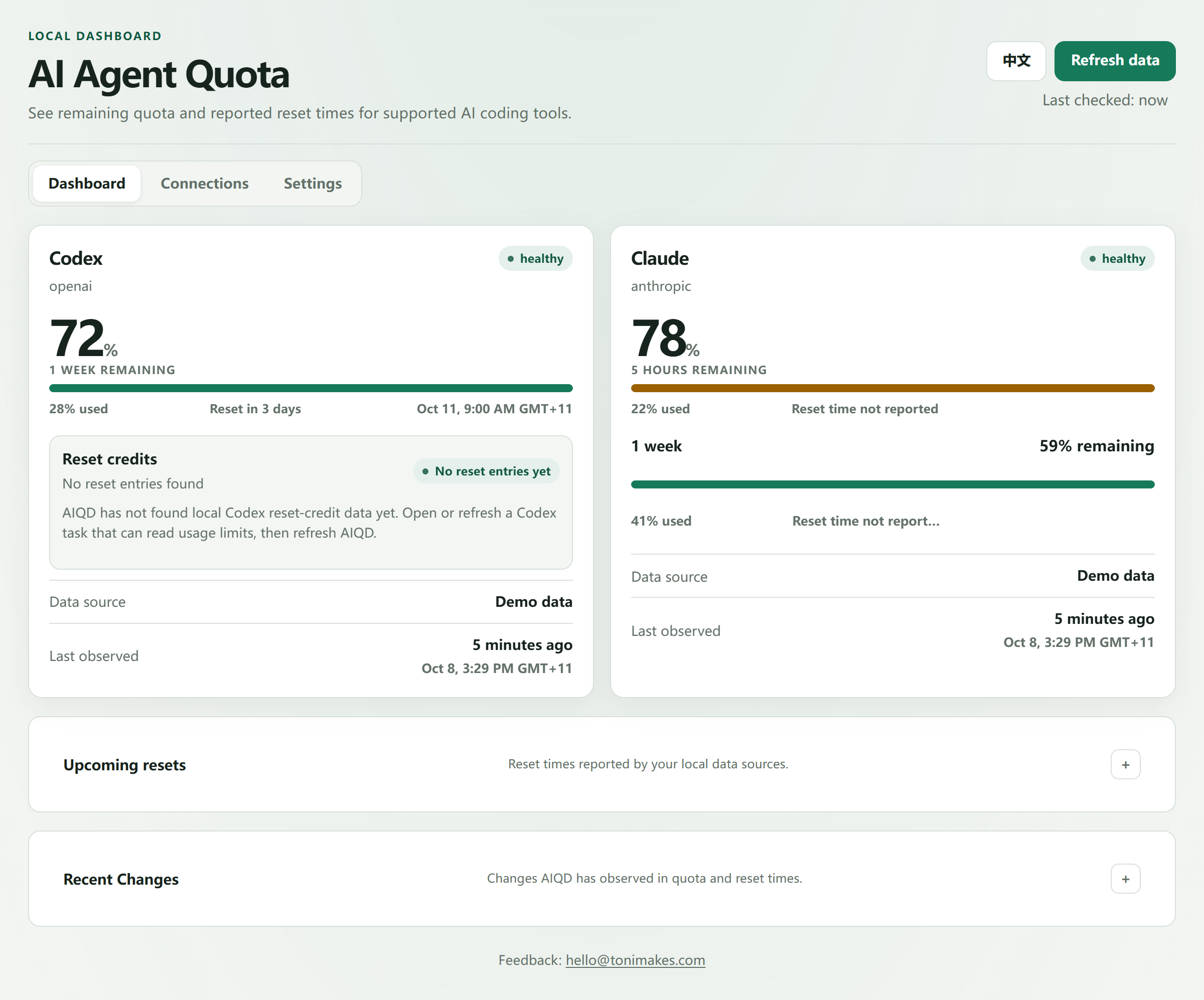Click the 5 HOURS REMAINING label
Screen dimensions: 1204x1000
coord(699,370)
